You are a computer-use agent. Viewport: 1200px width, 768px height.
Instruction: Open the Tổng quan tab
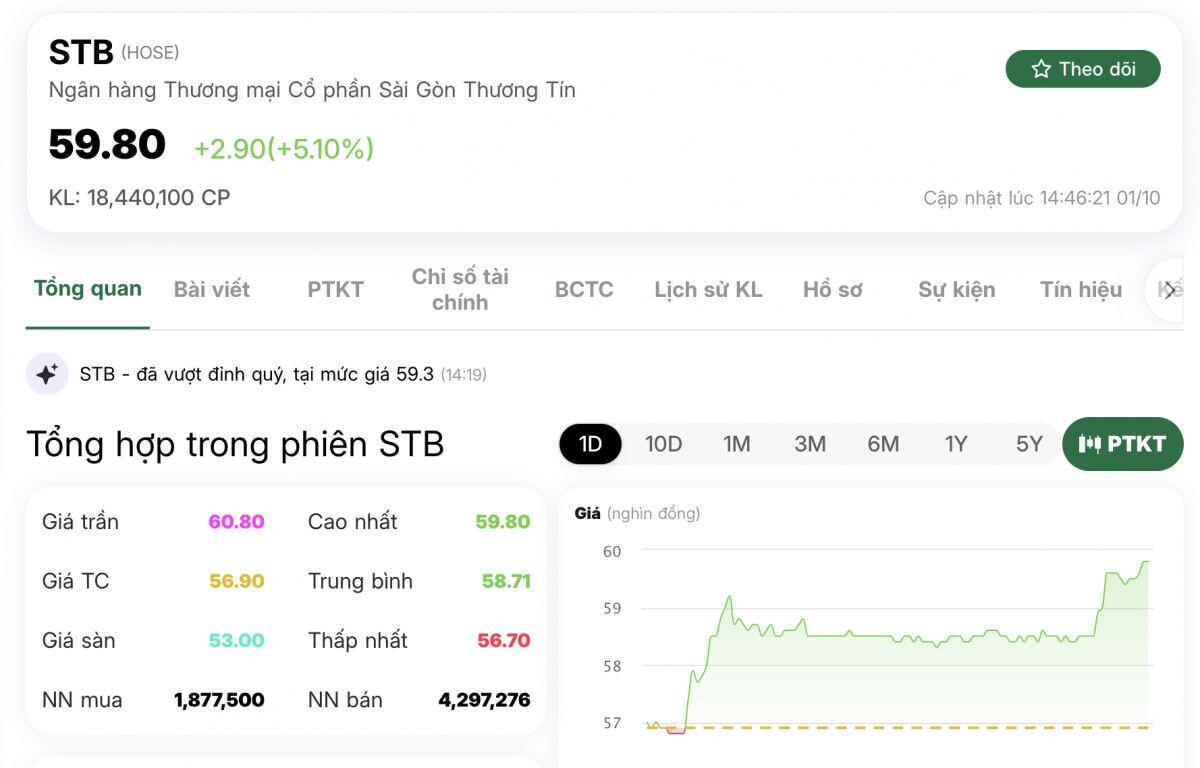88,289
